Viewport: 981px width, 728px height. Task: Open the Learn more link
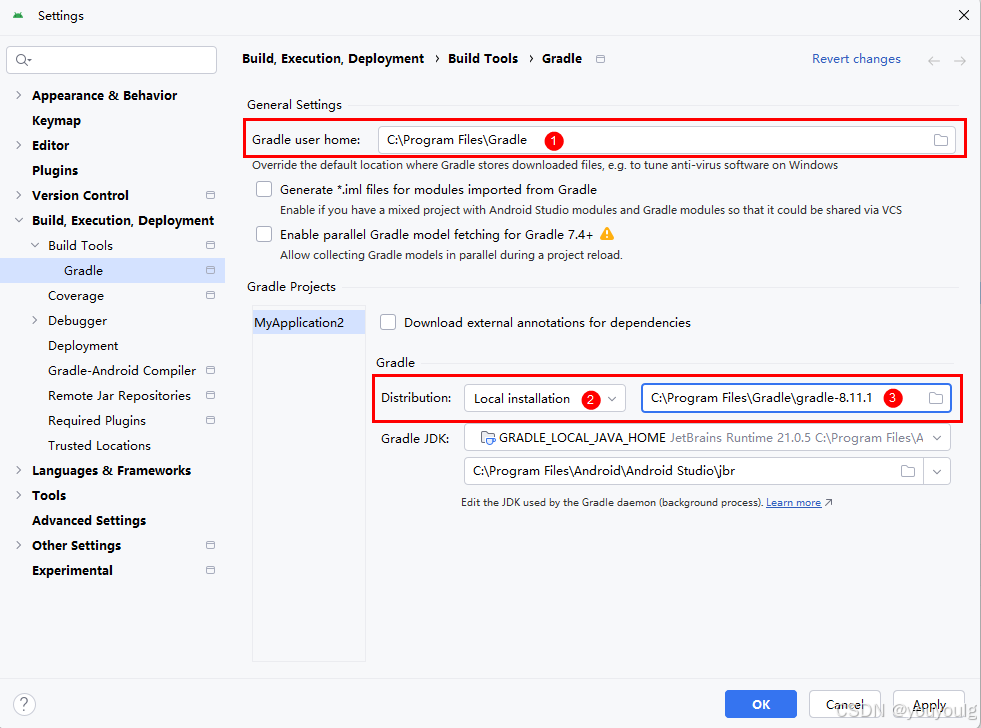(793, 502)
